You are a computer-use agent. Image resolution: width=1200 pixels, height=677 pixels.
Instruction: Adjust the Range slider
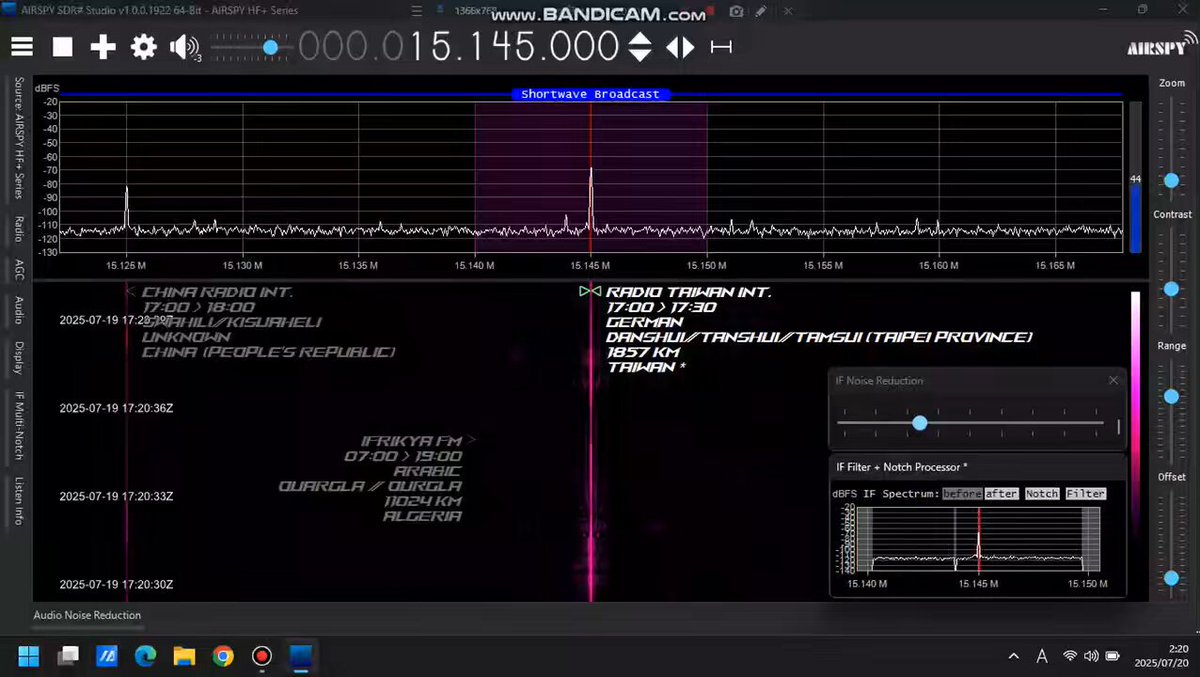(x=1171, y=396)
